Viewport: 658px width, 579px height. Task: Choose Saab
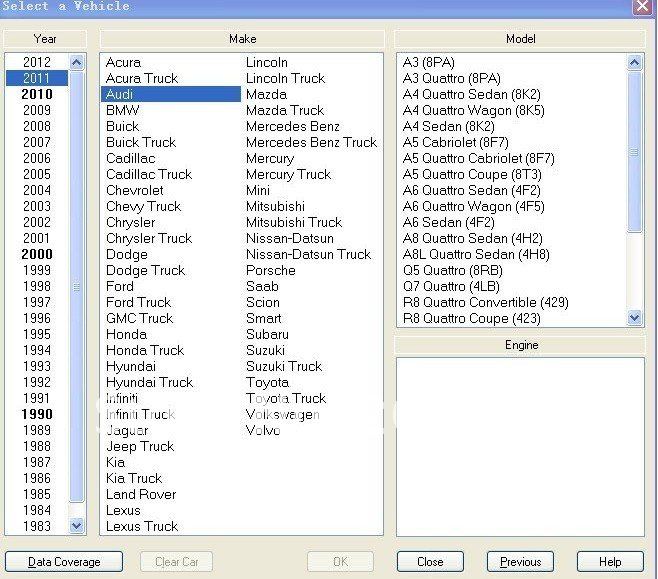click(x=262, y=286)
